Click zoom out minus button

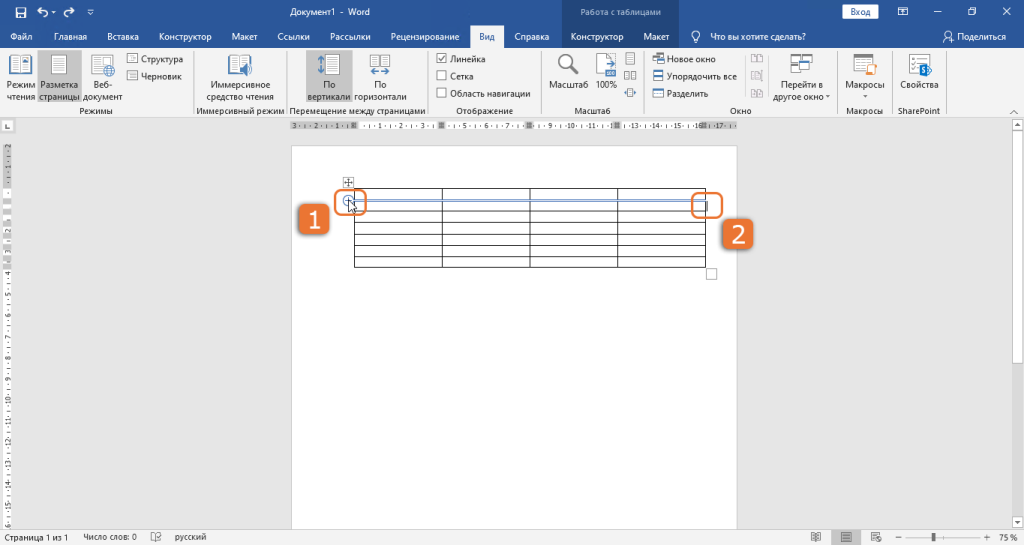pyautogui.click(x=899, y=537)
